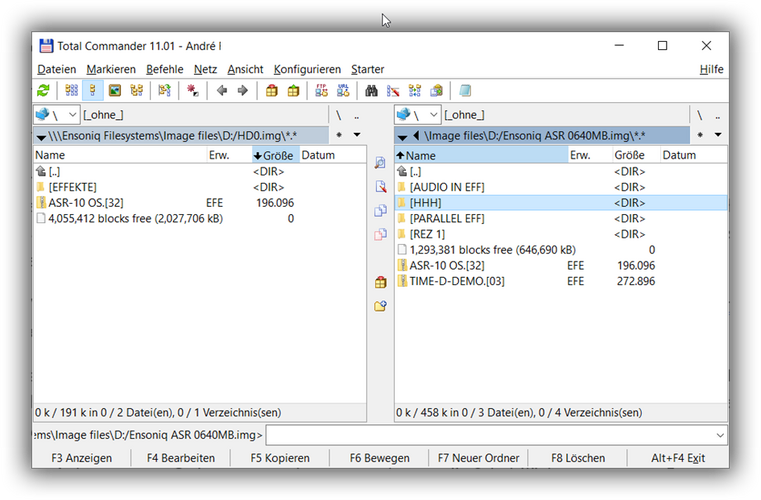Open left panel directory history arrow
The height and width of the screenshot is (500, 761).
(x=357, y=135)
